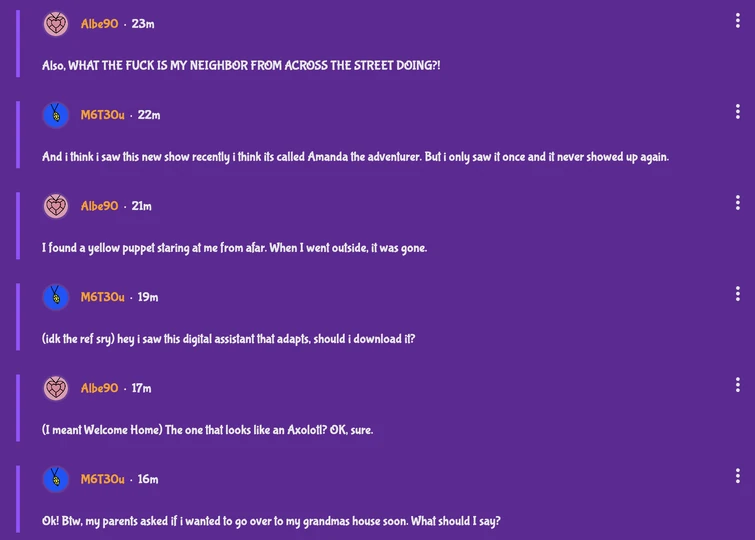Open three-dot menu on 19m comment
755x540 pixels.
click(x=738, y=293)
